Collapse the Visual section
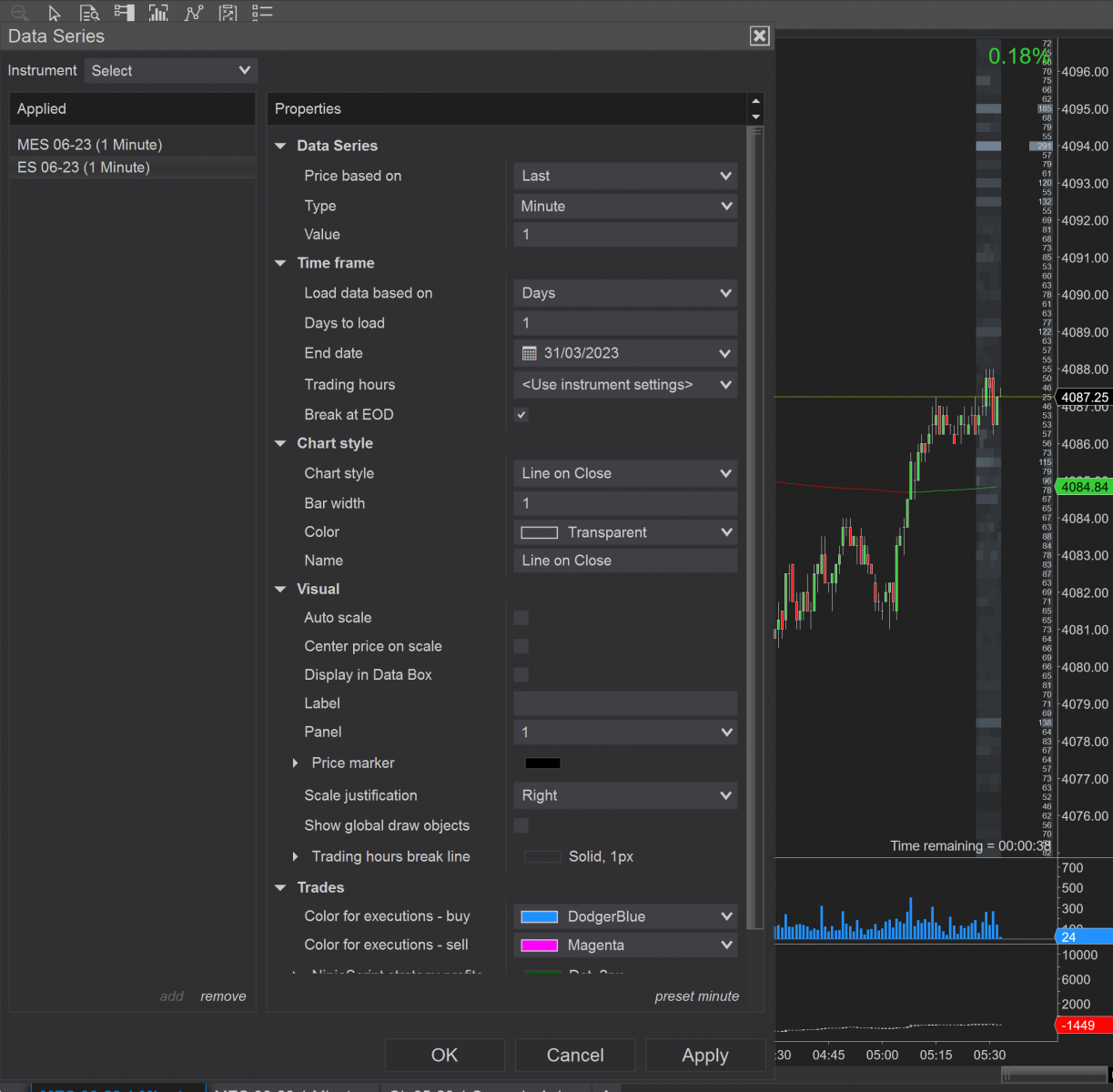The width and height of the screenshot is (1113, 1092). click(280, 589)
